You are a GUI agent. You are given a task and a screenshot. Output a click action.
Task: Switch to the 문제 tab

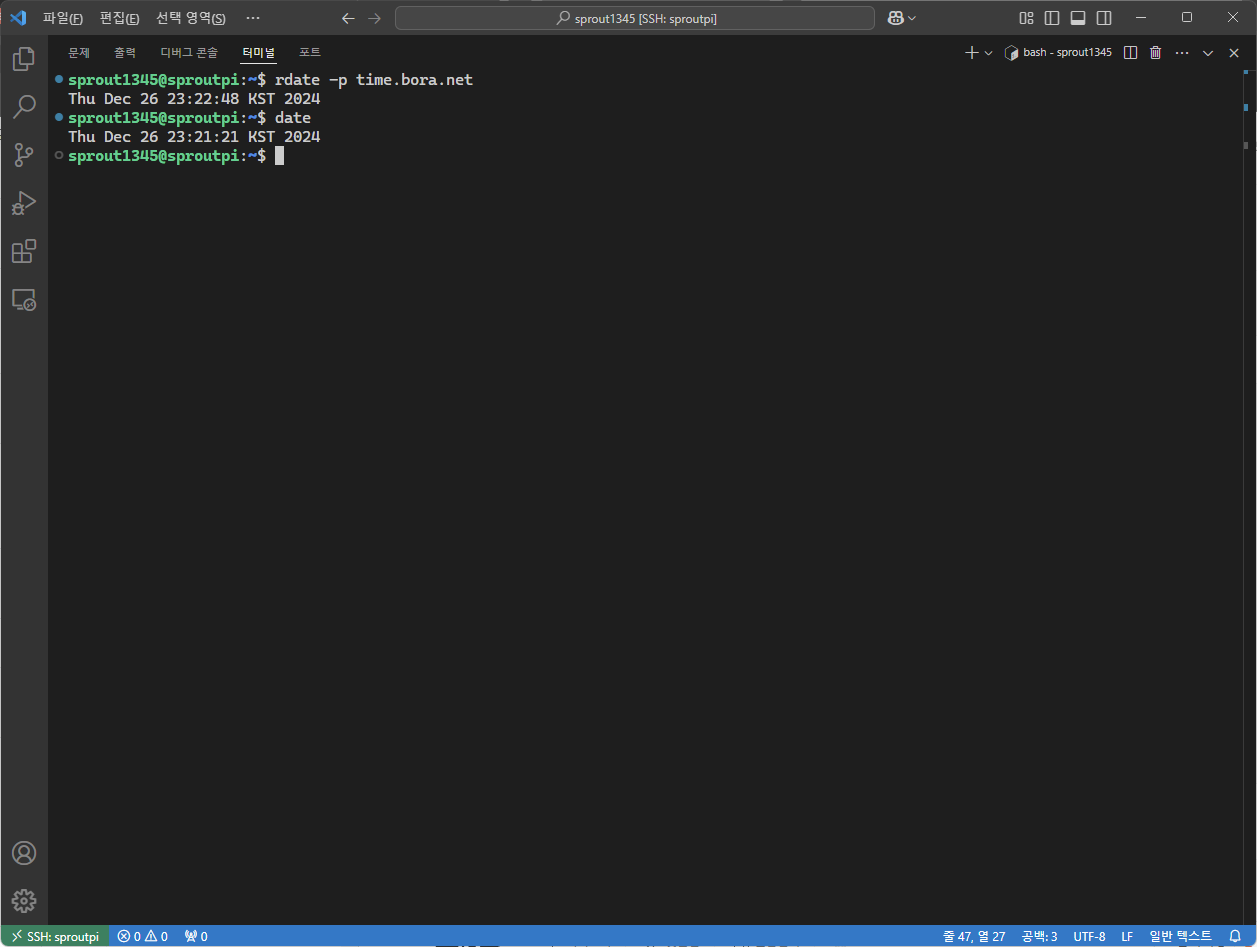pyautogui.click(x=79, y=52)
